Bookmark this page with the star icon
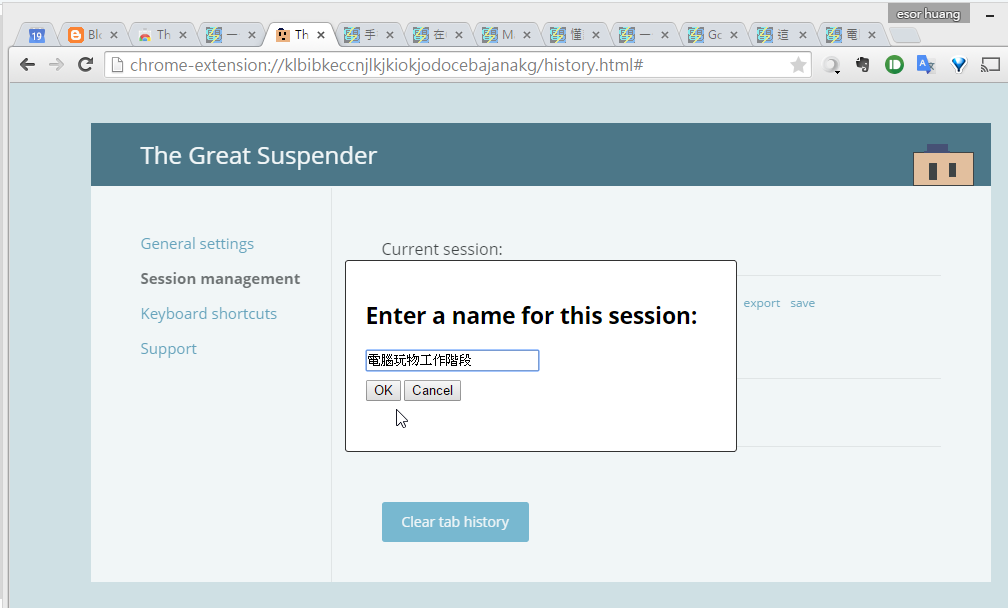1008x608 pixels. (798, 65)
